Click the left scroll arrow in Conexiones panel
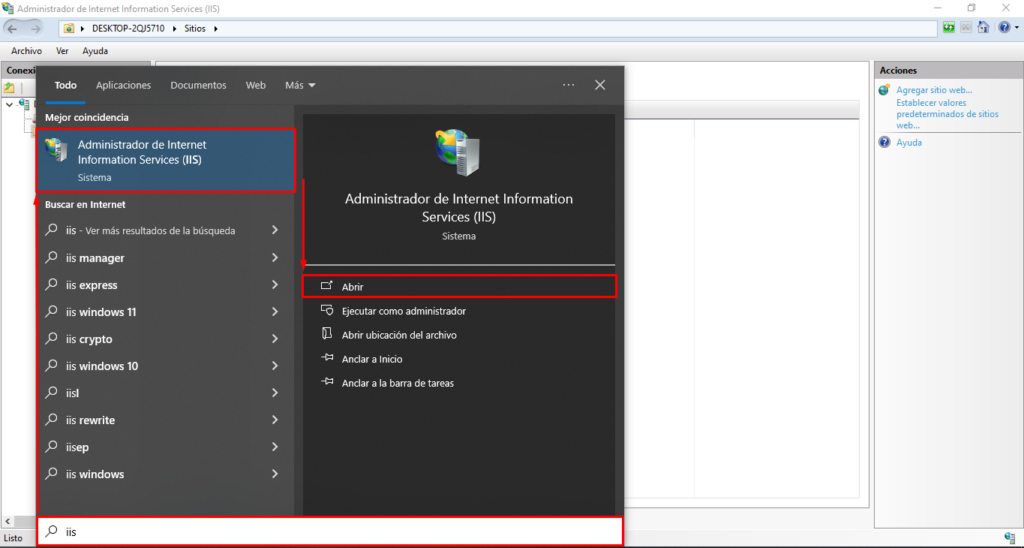Viewport: 1024px width, 548px height. pyautogui.click(x=8, y=521)
